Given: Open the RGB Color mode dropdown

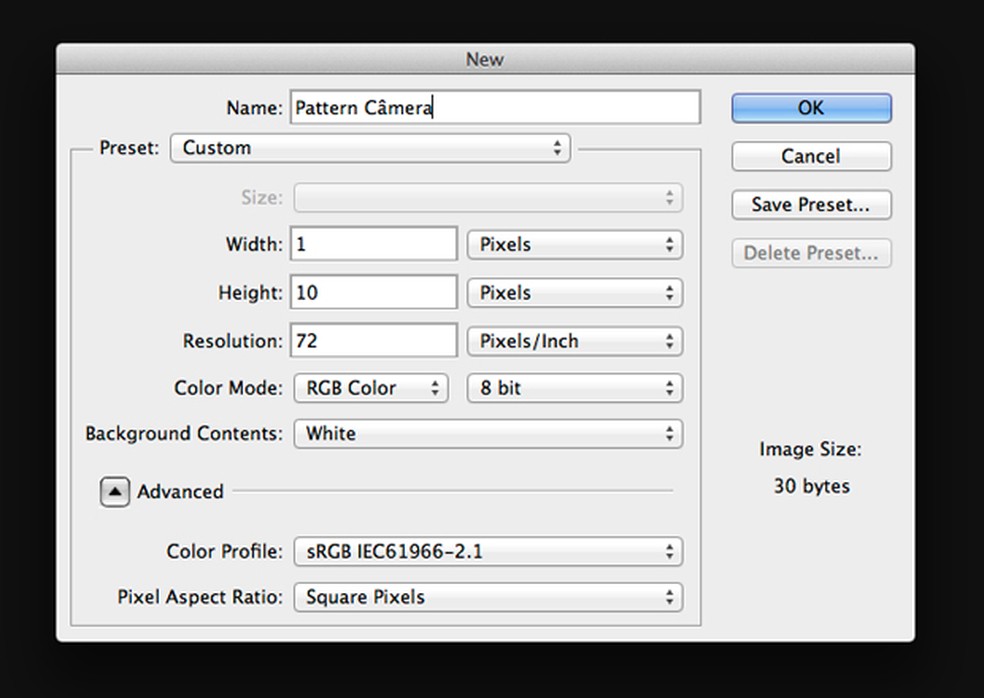Looking at the screenshot, I should [370, 388].
